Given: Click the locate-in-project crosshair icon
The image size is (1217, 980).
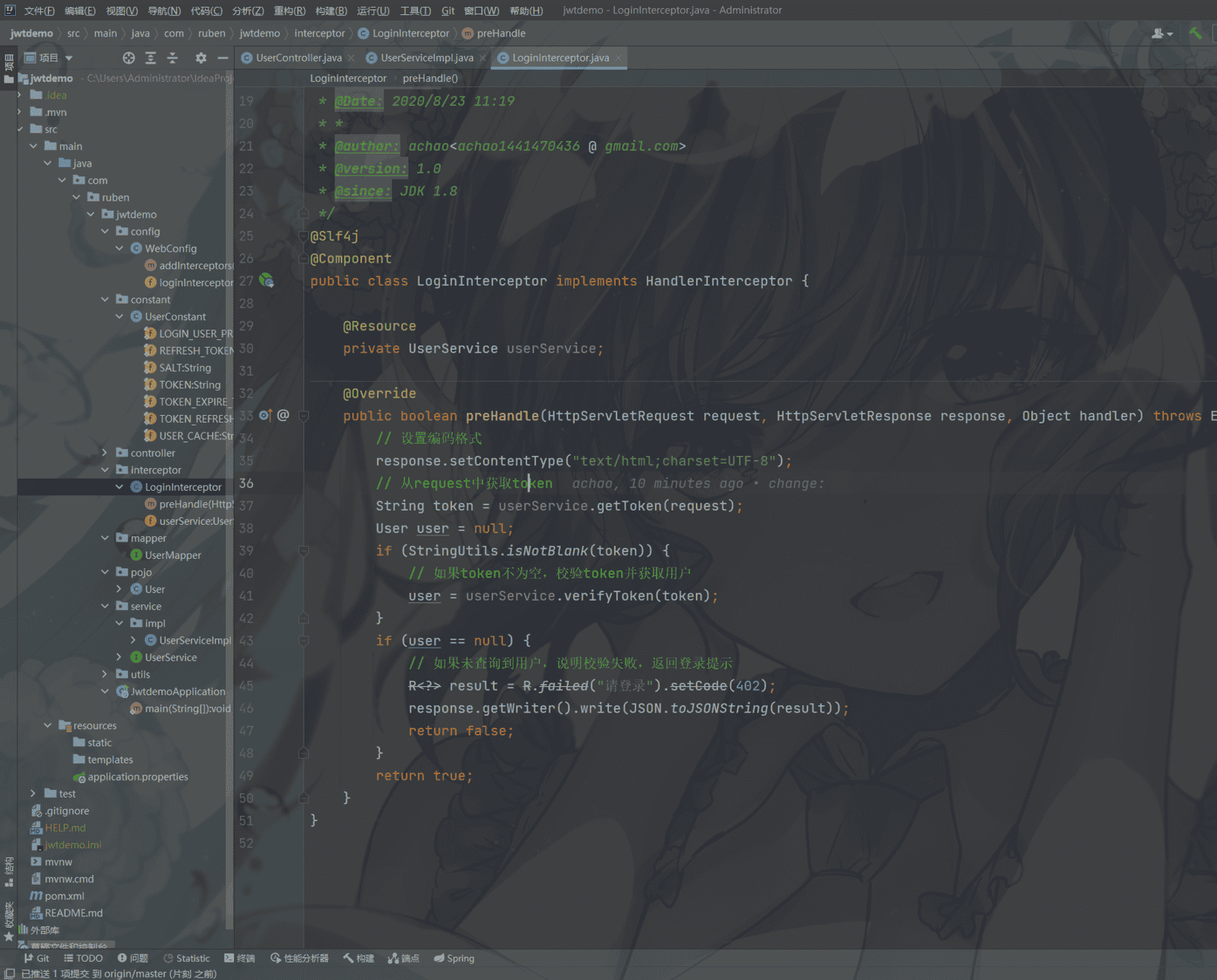Looking at the screenshot, I should 129,58.
